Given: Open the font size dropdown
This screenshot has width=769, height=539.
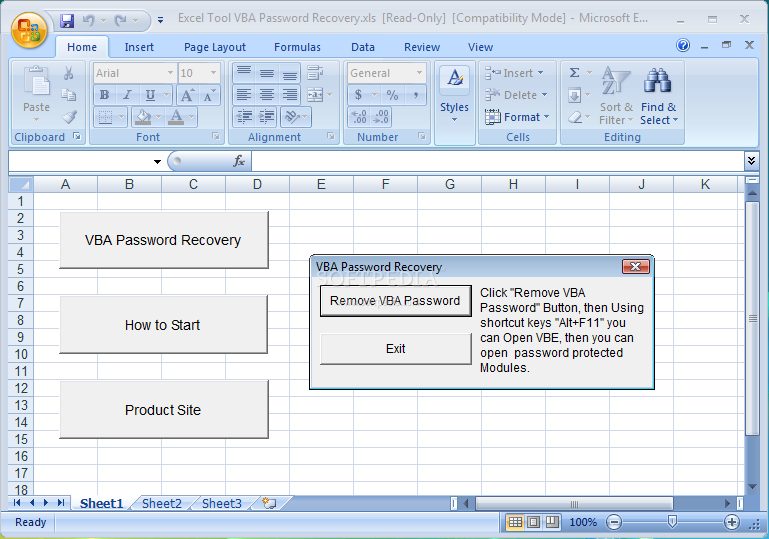Looking at the screenshot, I should [x=213, y=73].
